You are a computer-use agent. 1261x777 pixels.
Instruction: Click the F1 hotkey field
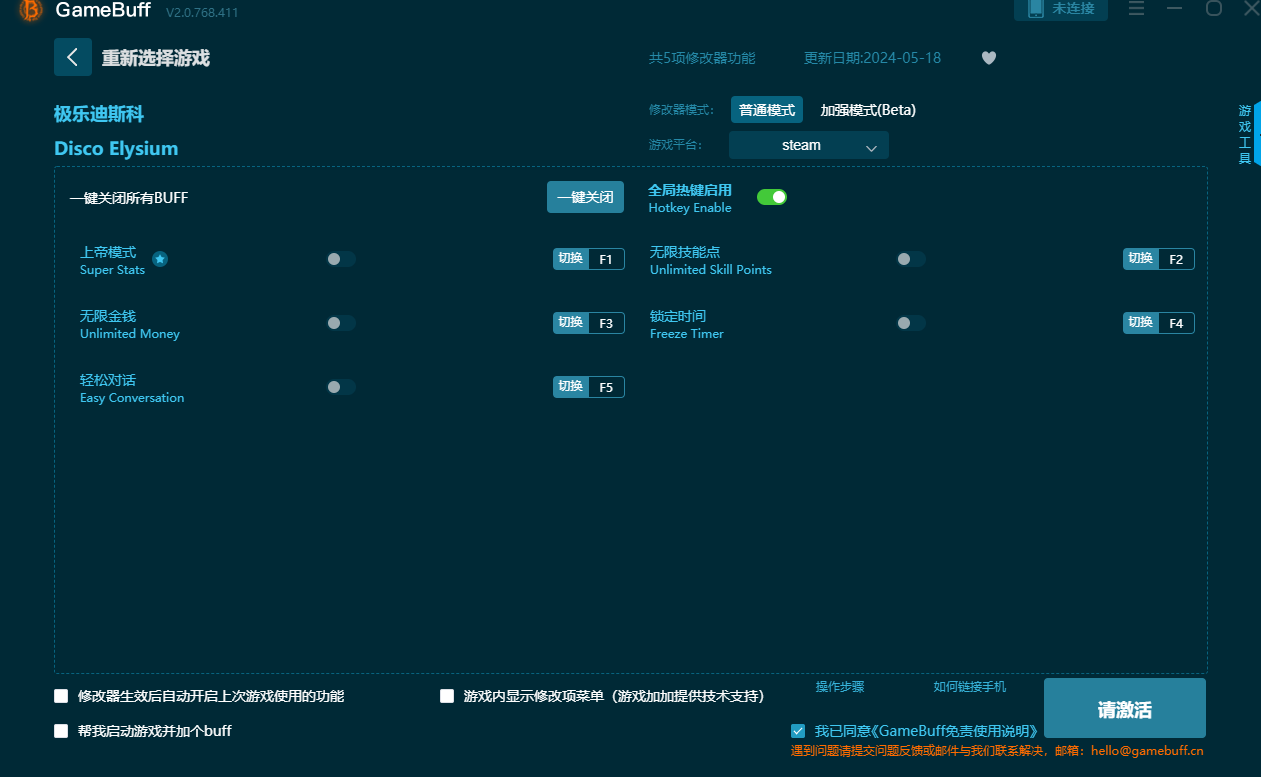click(x=606, y=259)
